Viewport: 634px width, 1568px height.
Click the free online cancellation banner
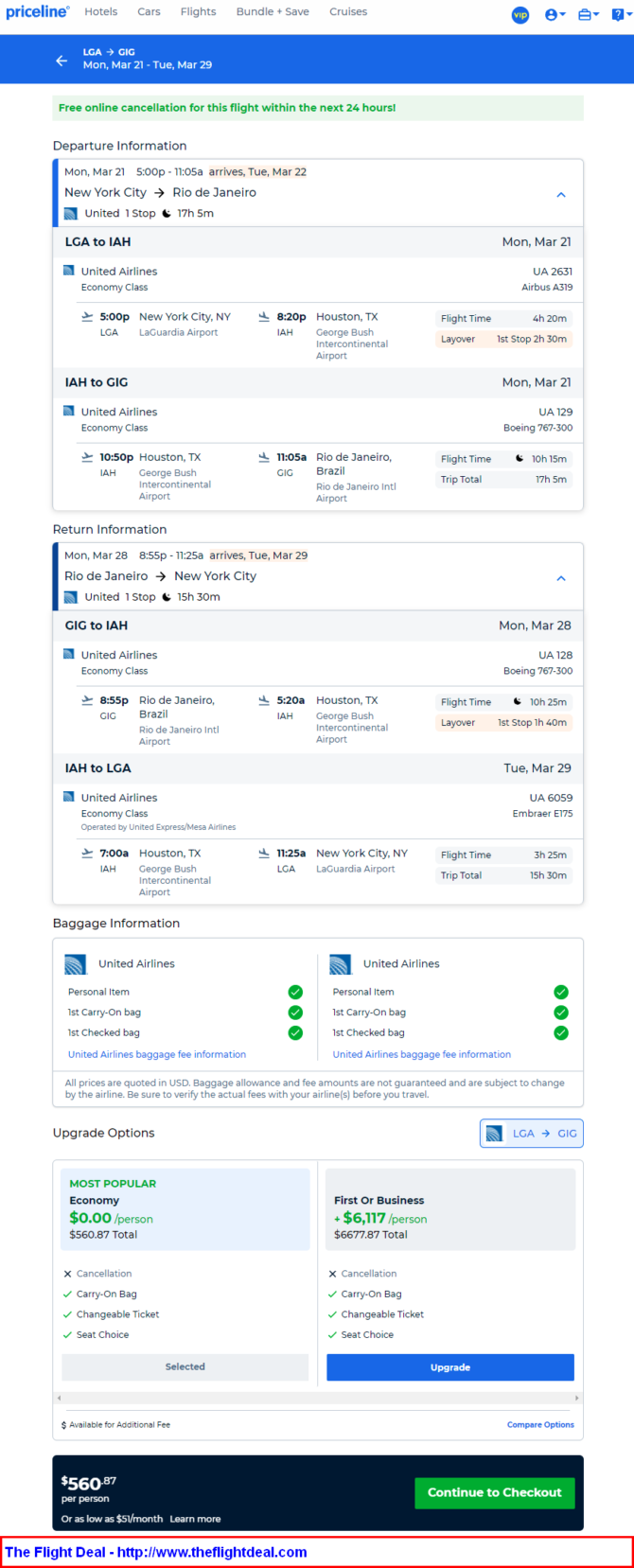(x=318, y=108)
